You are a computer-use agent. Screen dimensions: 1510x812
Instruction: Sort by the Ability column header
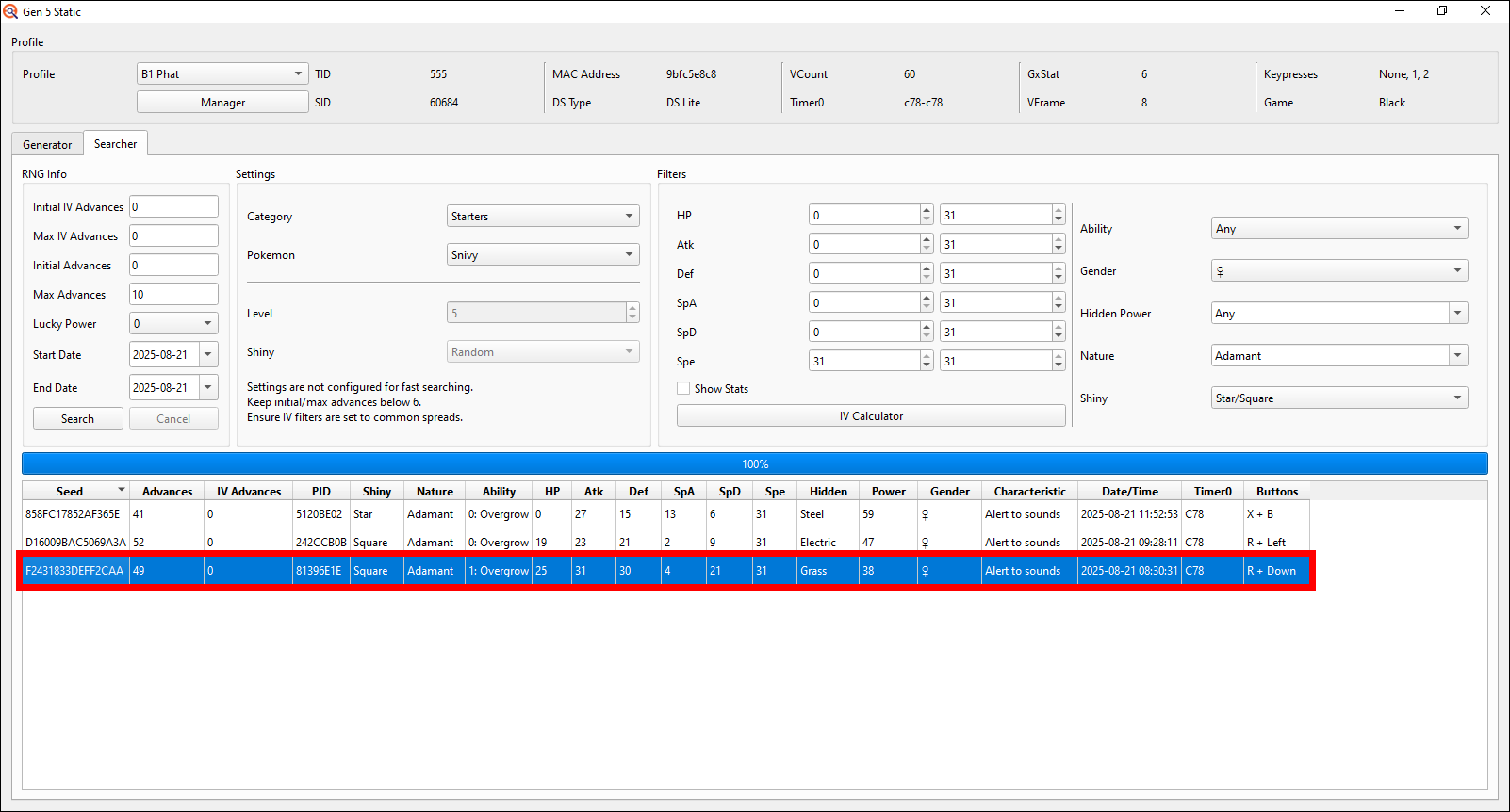click(499, 491)
